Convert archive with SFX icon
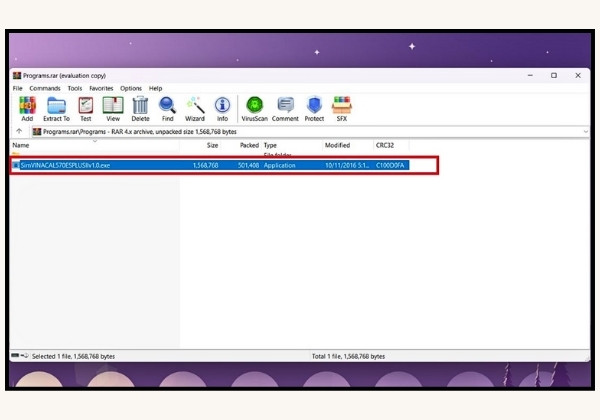600x420 pixels. tap(342, 109)
